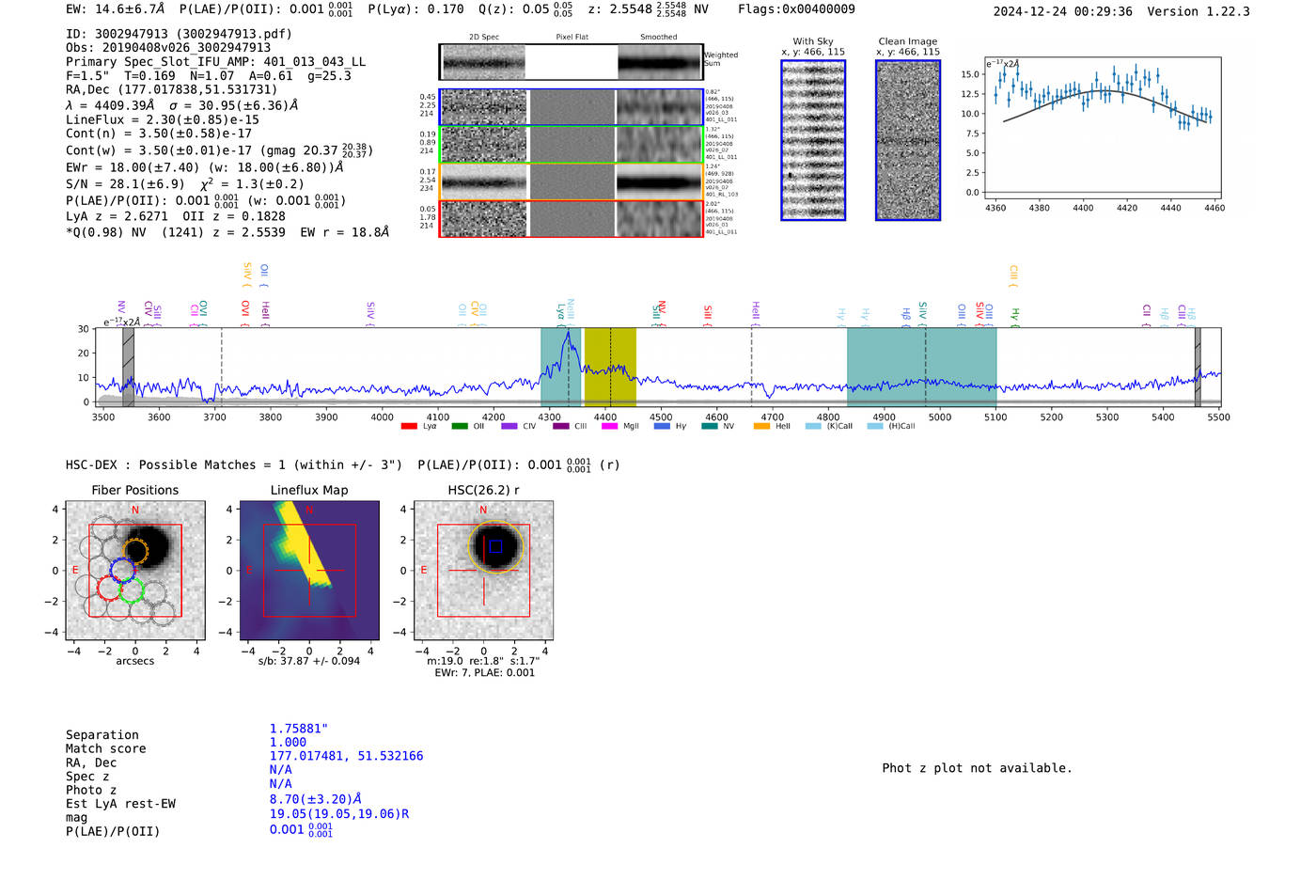Click the hatched gray region near 3550
The image size is (1316, 896).
(x=129, y=368)
